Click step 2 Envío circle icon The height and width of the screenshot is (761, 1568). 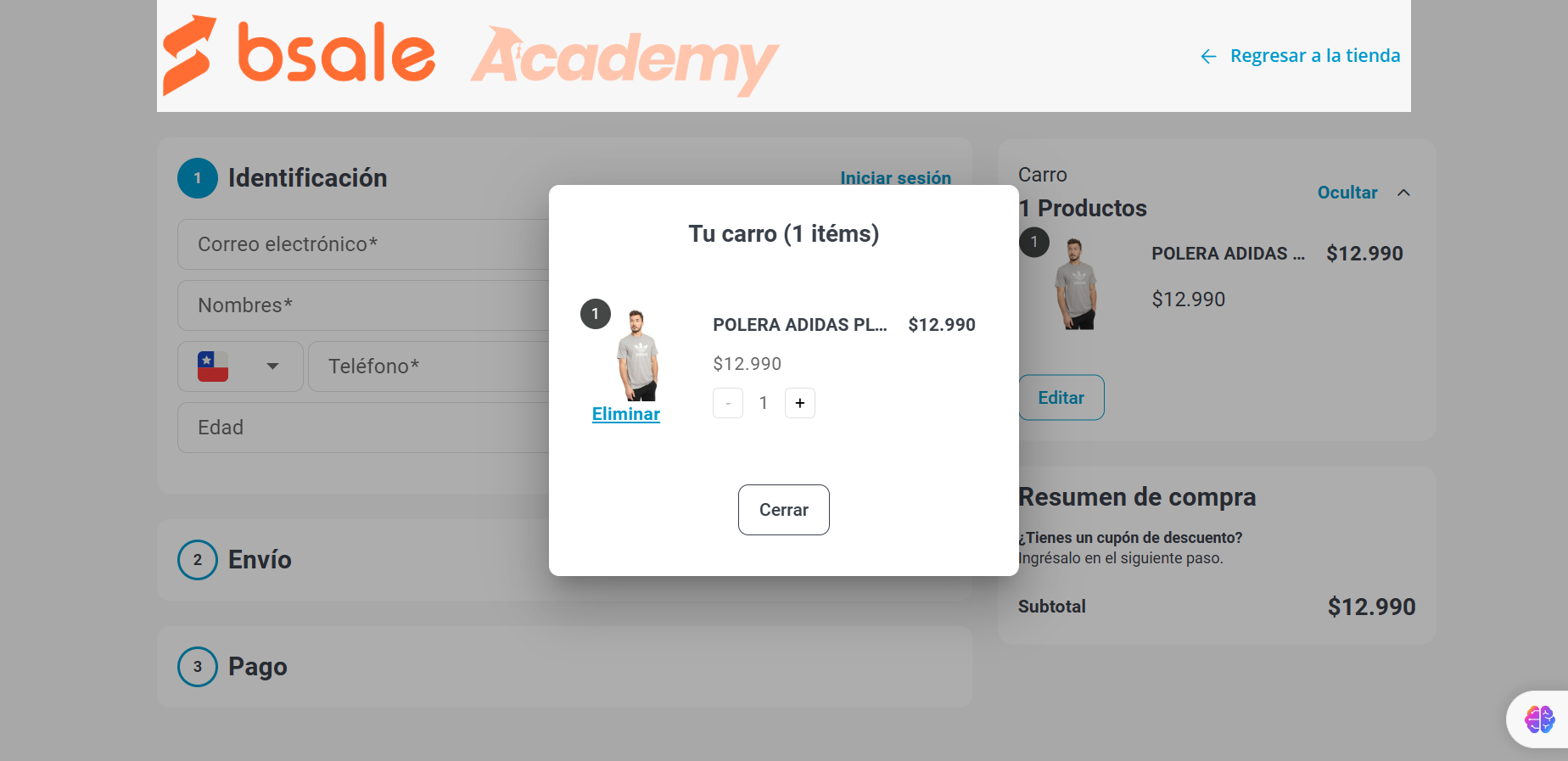click(x=198, y=560)
